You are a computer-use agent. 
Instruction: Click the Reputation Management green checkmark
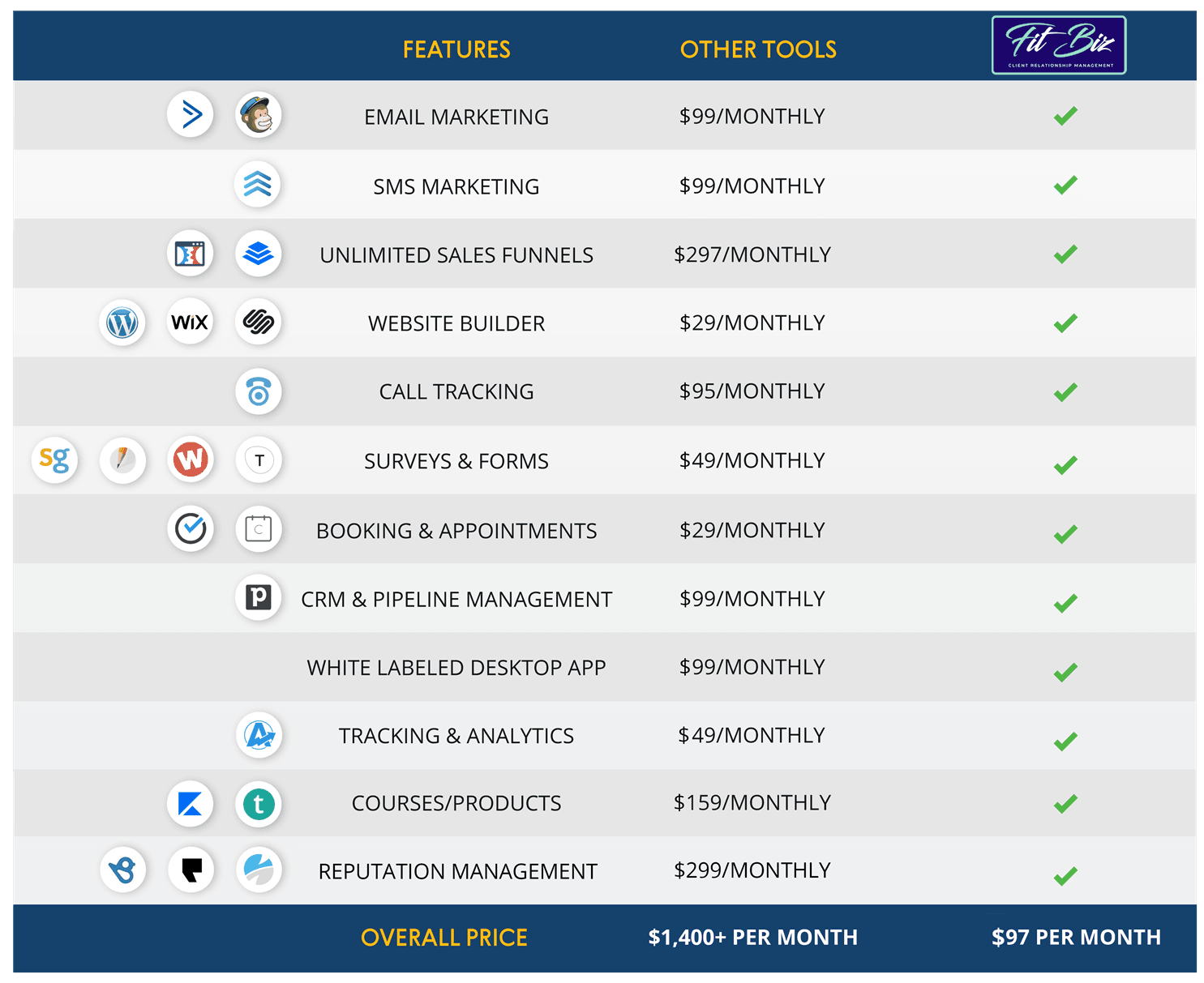(1065, 875)
